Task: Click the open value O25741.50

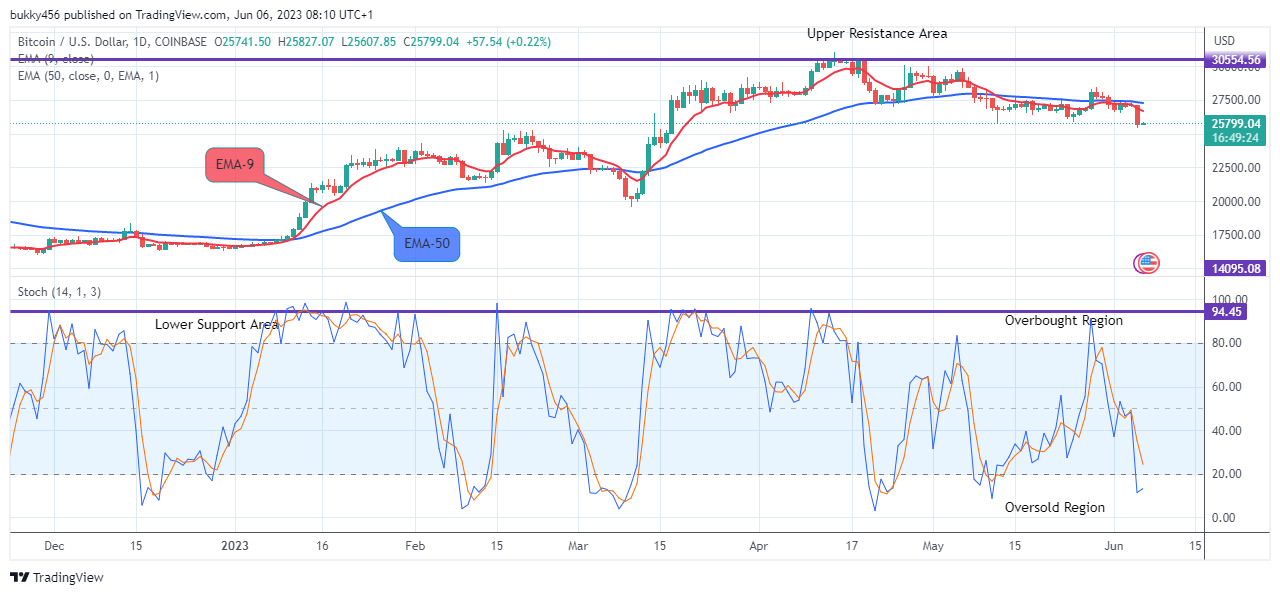Action: coord(244,42)
